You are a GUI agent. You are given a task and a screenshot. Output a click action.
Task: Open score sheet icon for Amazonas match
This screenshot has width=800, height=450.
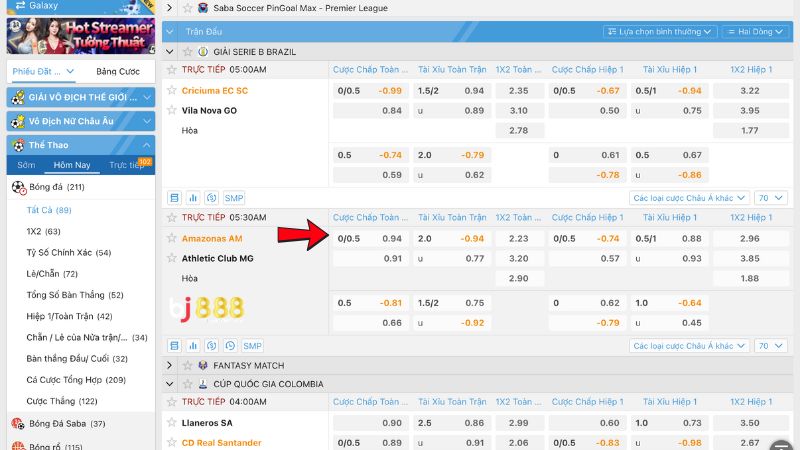[174, 346]
